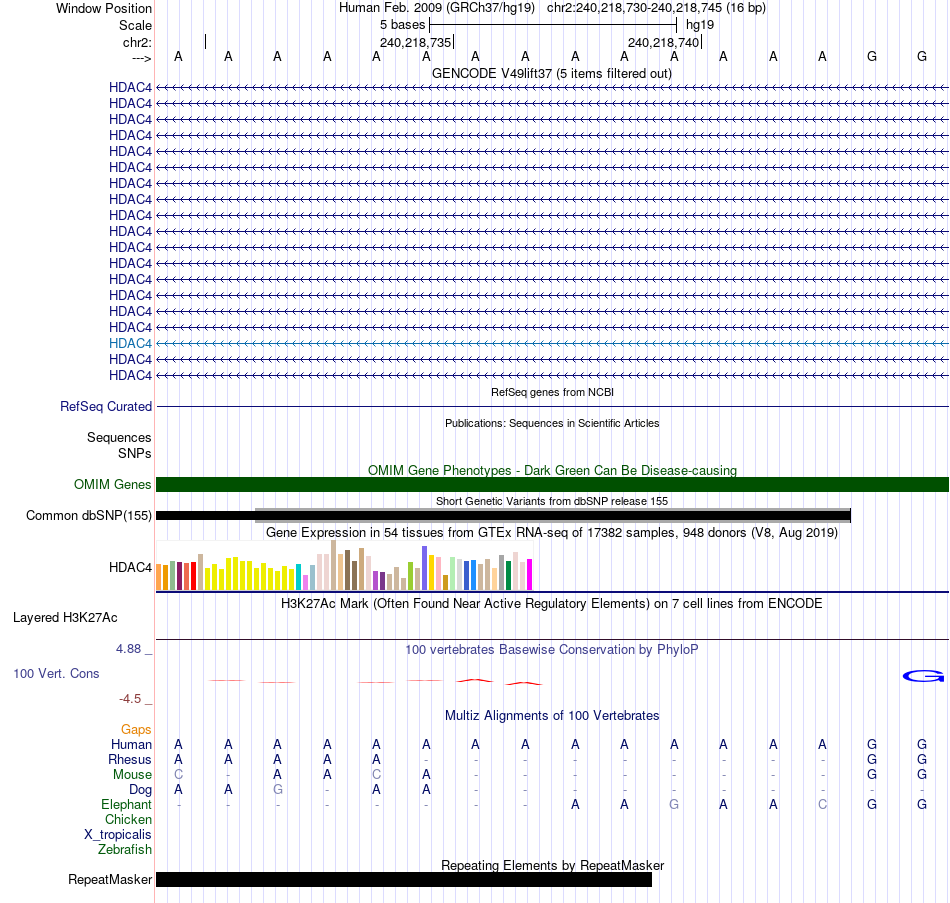The height and width of the screenshot is (903, 950).
Task: Click '100 vertebrates Basewise Conservation by PhyloP' title
Action: (552, 650)
